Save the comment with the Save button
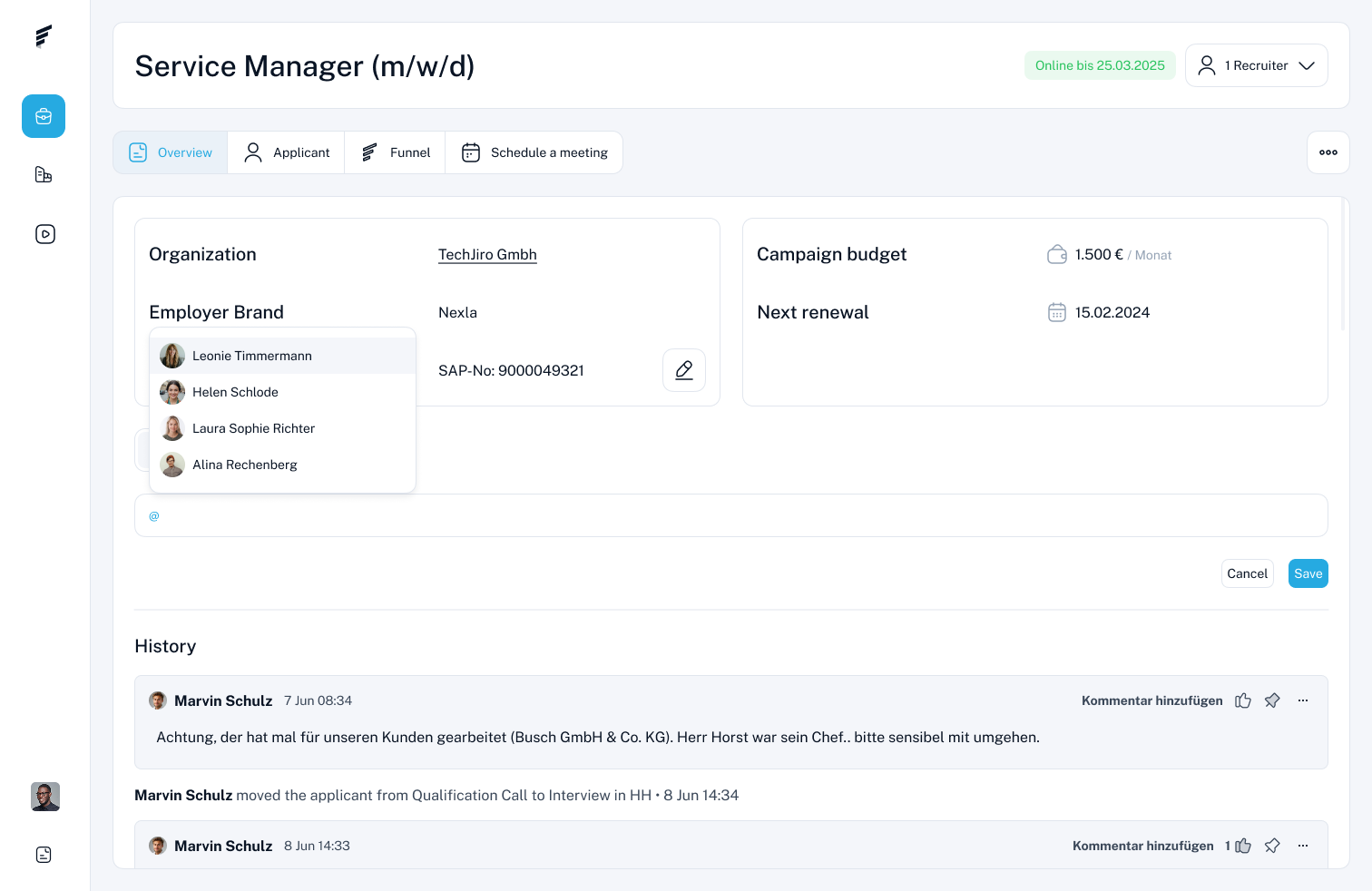The image size is (1372, 891). (1308, 573)
